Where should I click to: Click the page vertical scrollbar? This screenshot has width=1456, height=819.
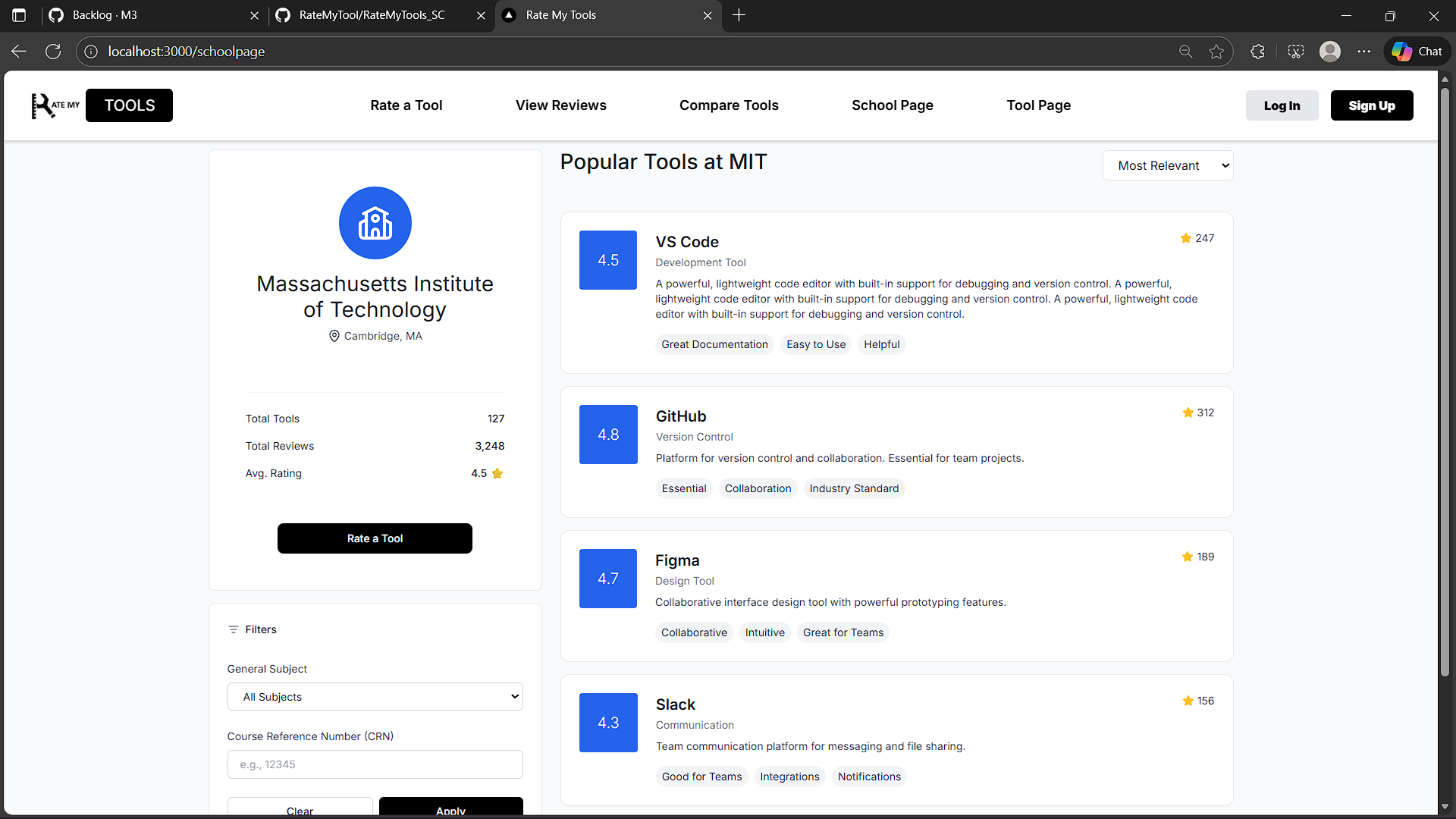pyautogui.click(x=1445, y=379)
